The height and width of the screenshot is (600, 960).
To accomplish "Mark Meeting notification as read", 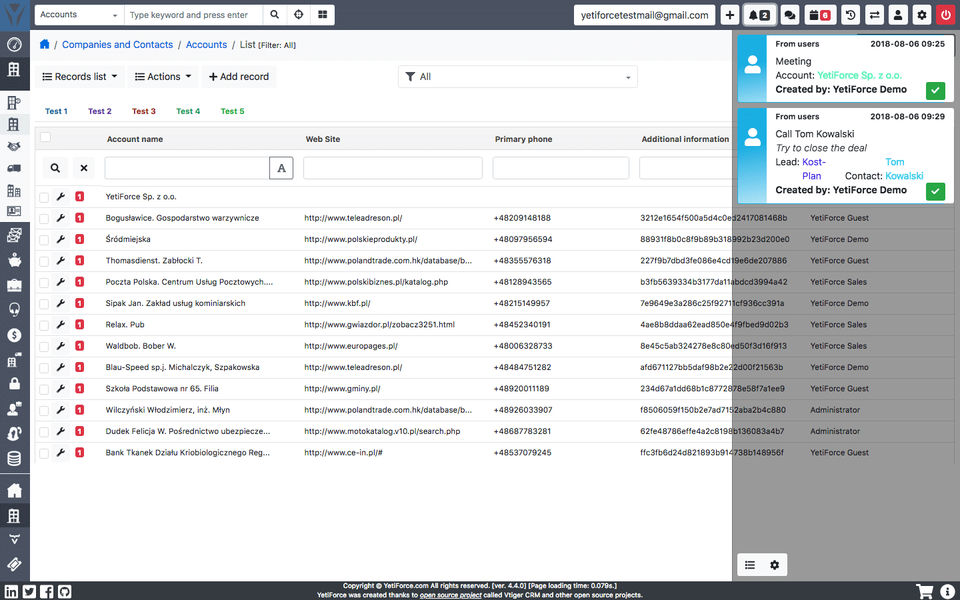I will (935, 91).
